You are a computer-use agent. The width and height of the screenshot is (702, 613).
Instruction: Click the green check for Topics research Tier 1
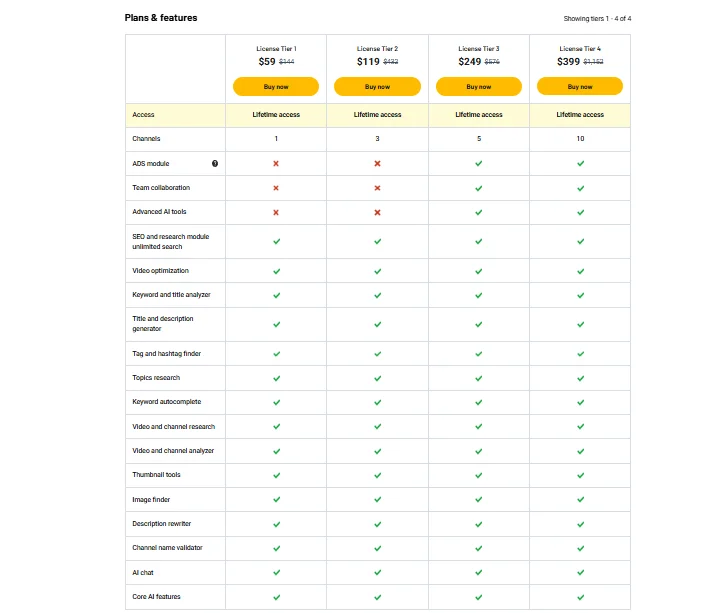pyautogui.click(x=276, y=378)
